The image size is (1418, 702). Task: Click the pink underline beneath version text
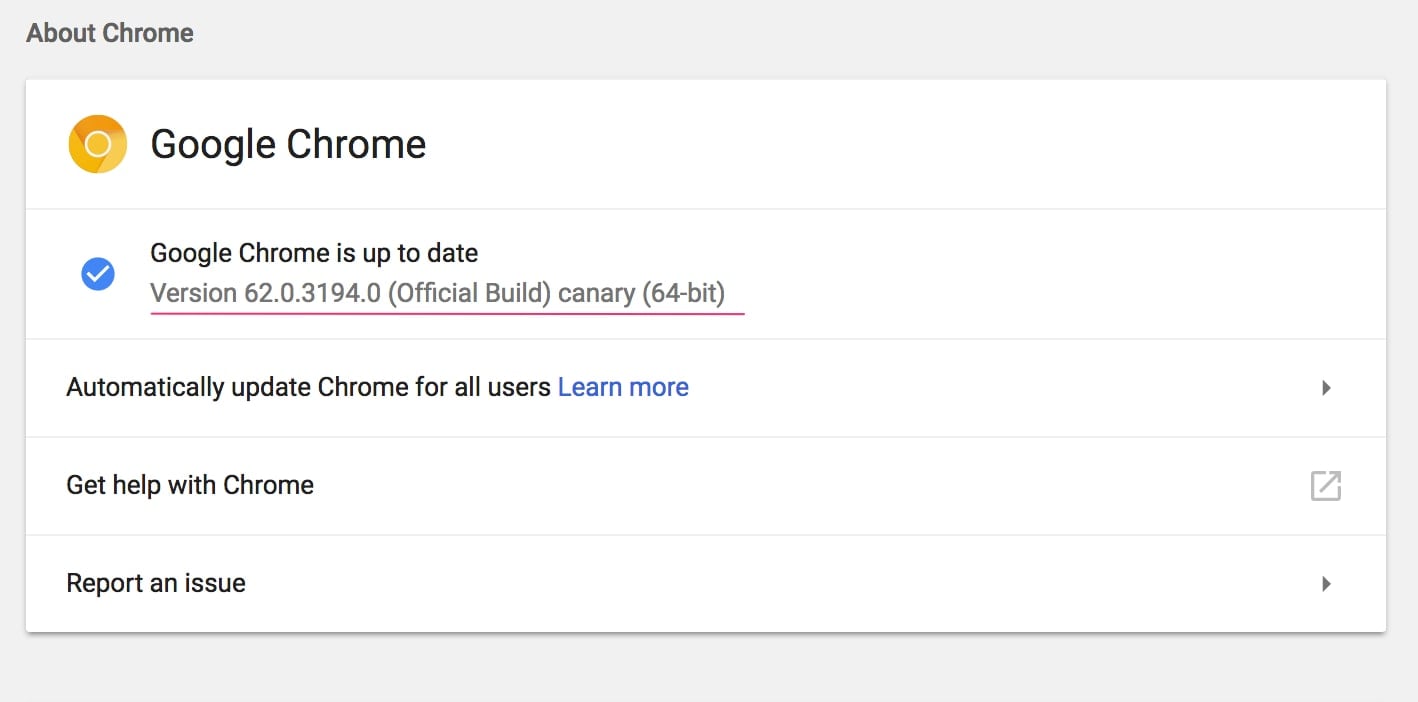[447, 313]
